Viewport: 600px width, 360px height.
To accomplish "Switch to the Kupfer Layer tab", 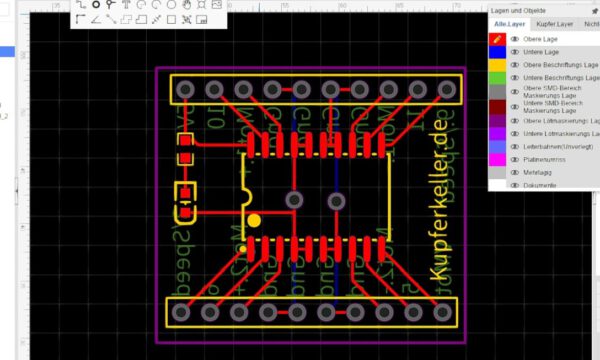I will (x=554, y=24).
